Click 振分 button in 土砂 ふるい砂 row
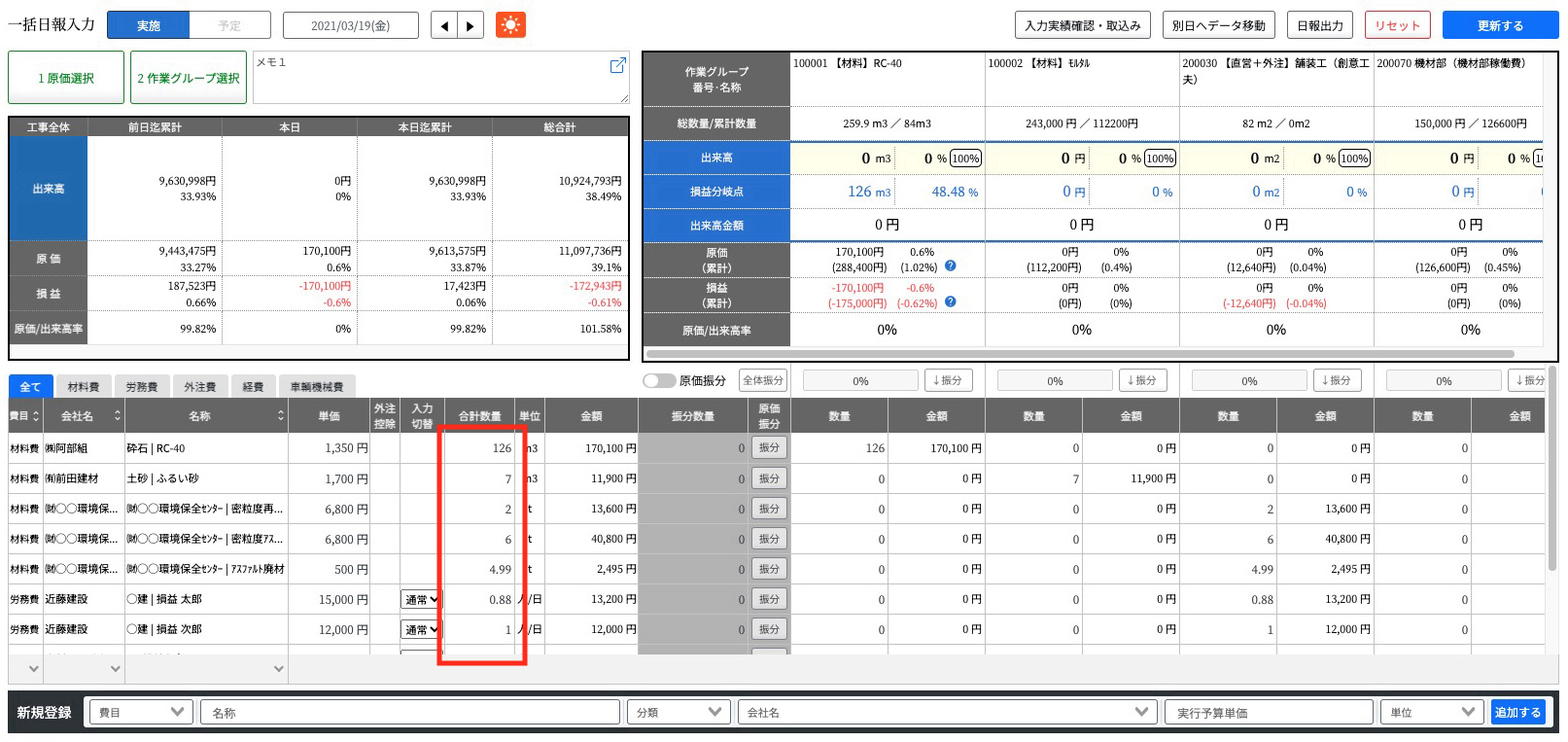Image resolution: width=1568 pixels, height=742 pixels. pyautogui.click(x=769, y=478)
